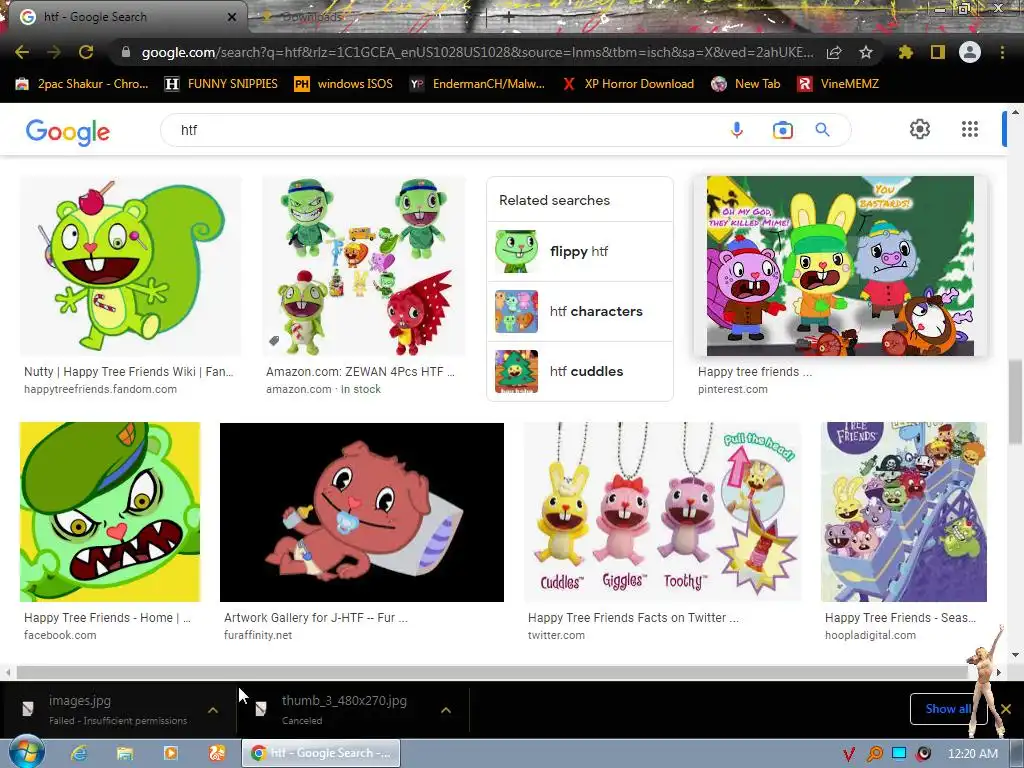
Task: Open the Cuddles Giggles Toothy keychain image
Action: (662, 512)
